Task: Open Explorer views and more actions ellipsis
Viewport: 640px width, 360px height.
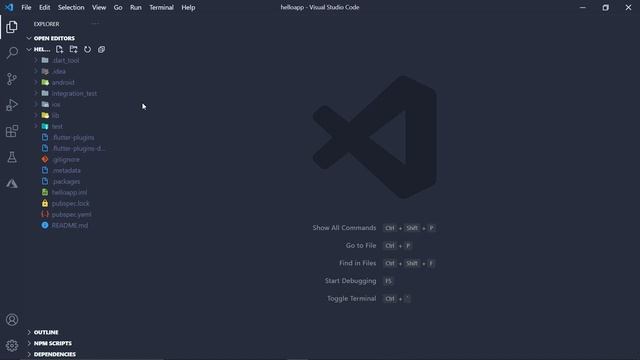Action: (95, 24)
